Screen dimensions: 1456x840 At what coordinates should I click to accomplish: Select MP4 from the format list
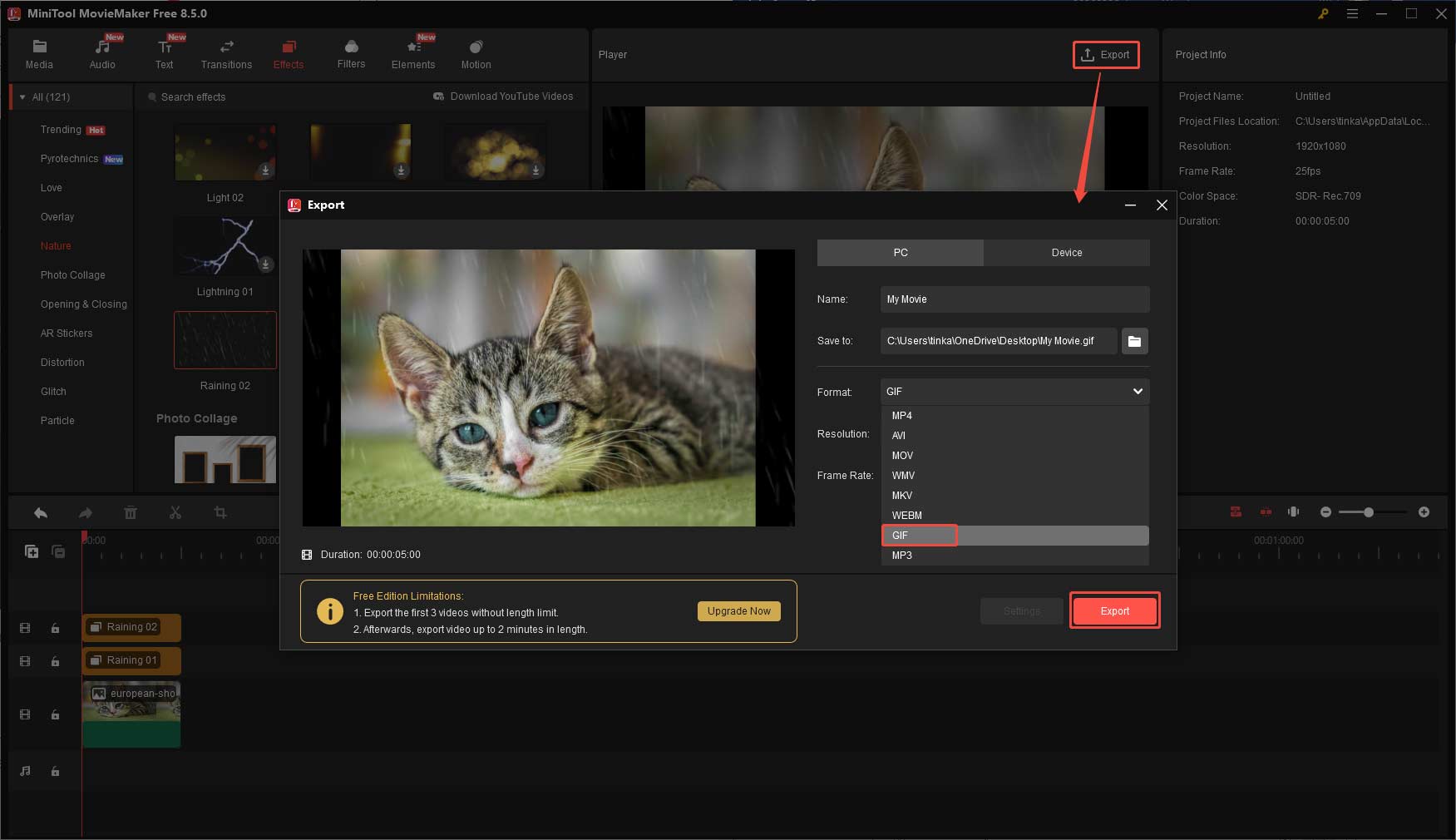coord(901,415)
